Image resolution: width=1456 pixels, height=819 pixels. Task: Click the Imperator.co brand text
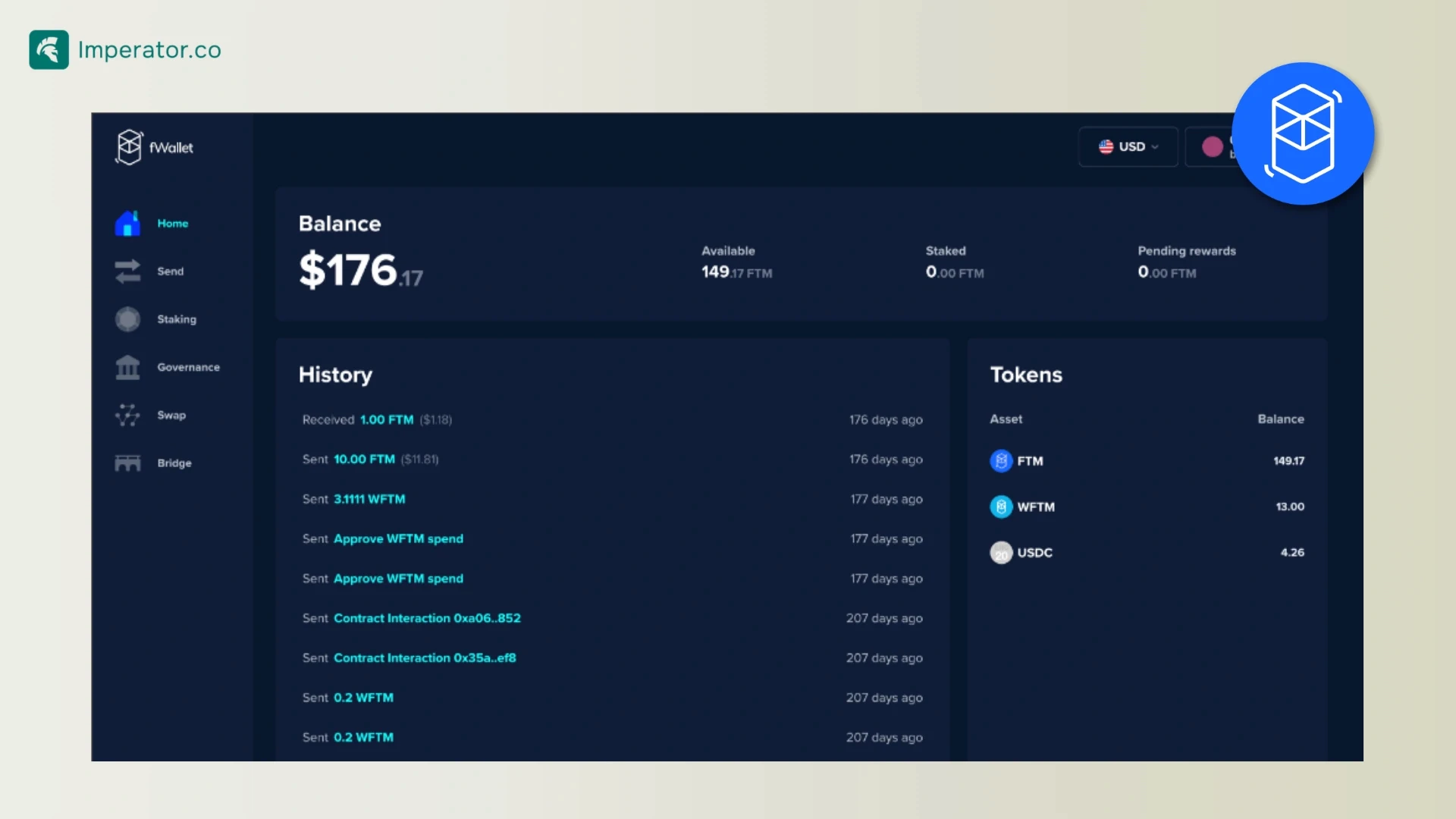[x=149, y=50]
